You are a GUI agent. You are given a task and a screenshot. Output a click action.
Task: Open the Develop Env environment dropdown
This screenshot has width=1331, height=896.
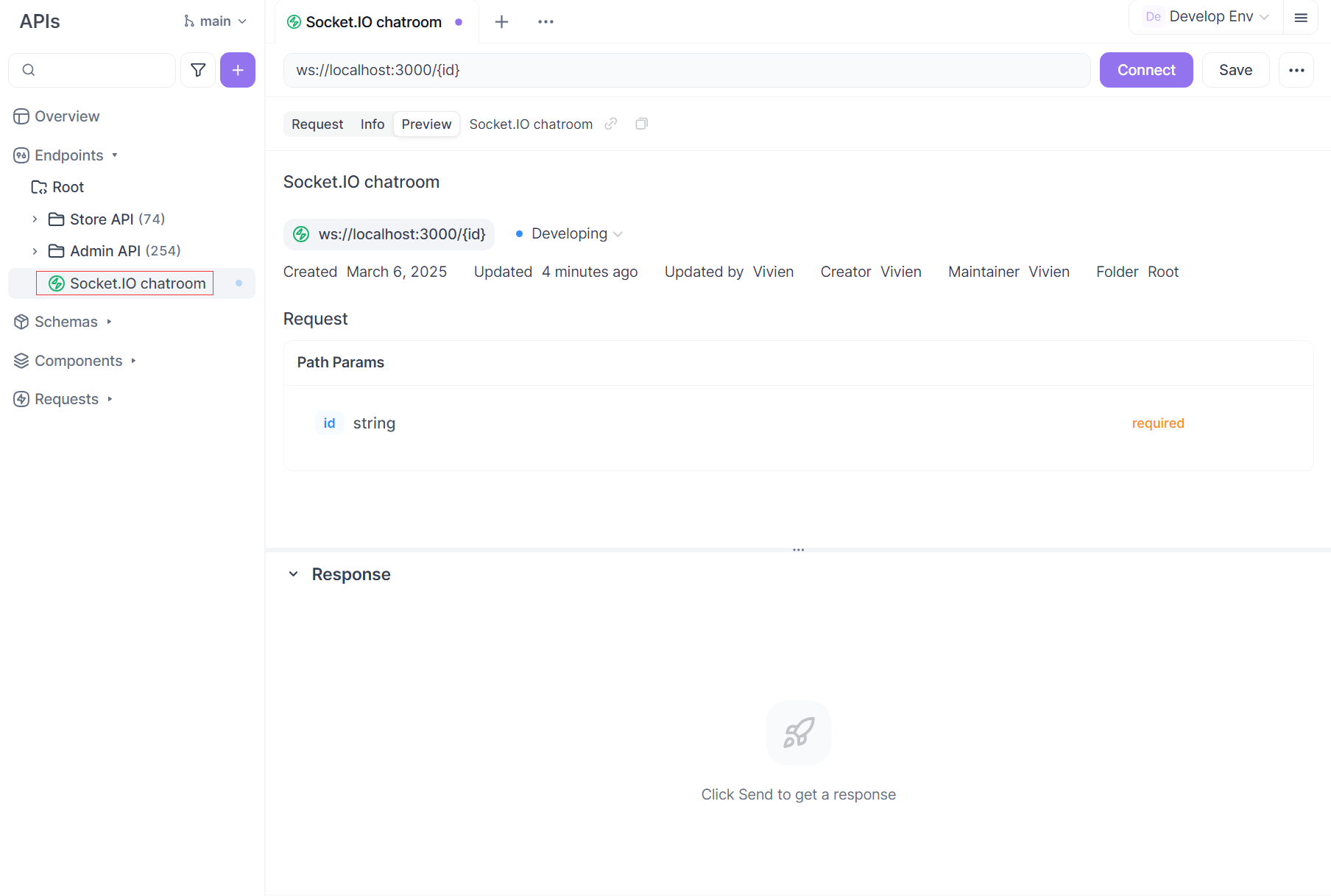1207,17
